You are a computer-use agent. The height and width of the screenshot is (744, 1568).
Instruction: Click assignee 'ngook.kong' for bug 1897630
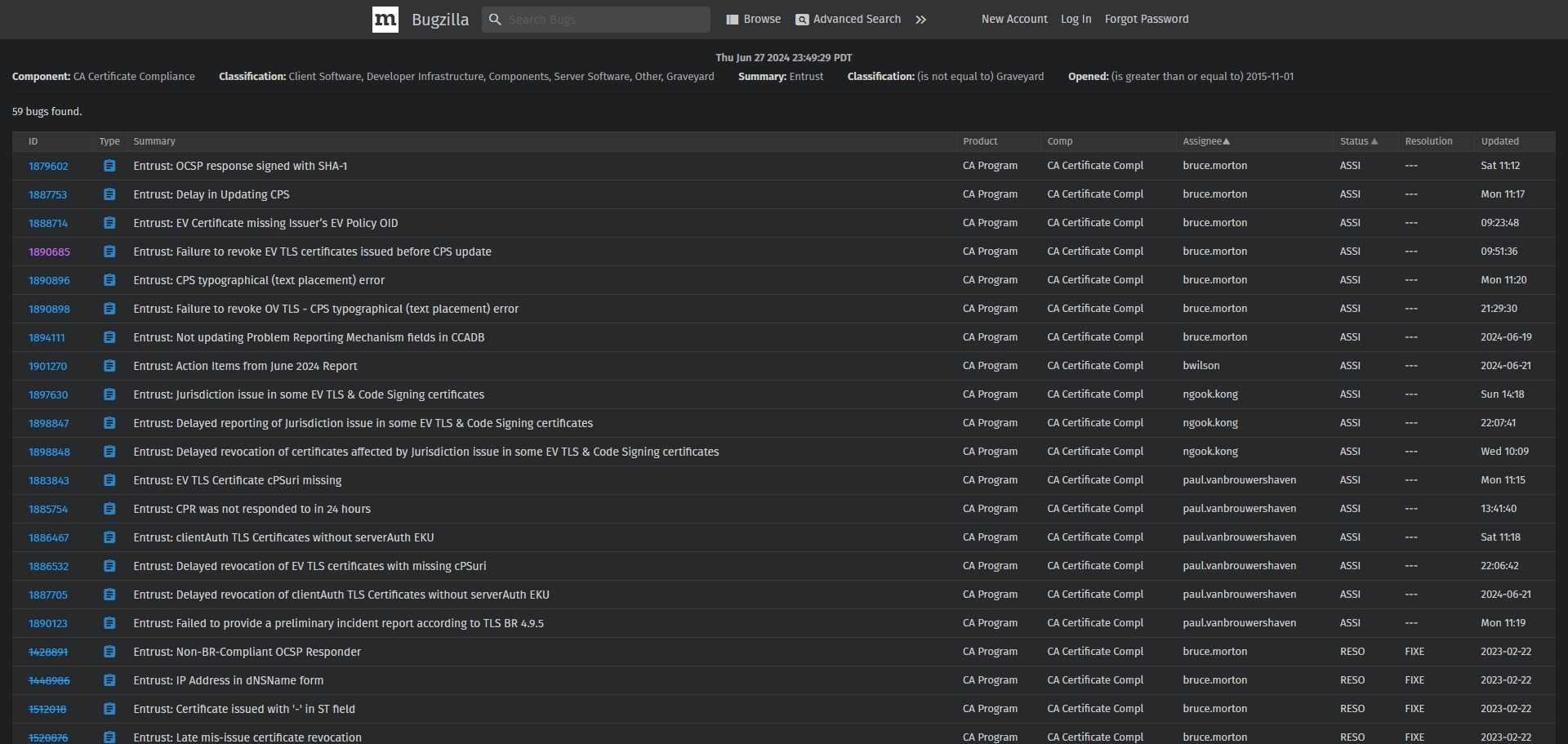coord(1210,394)
